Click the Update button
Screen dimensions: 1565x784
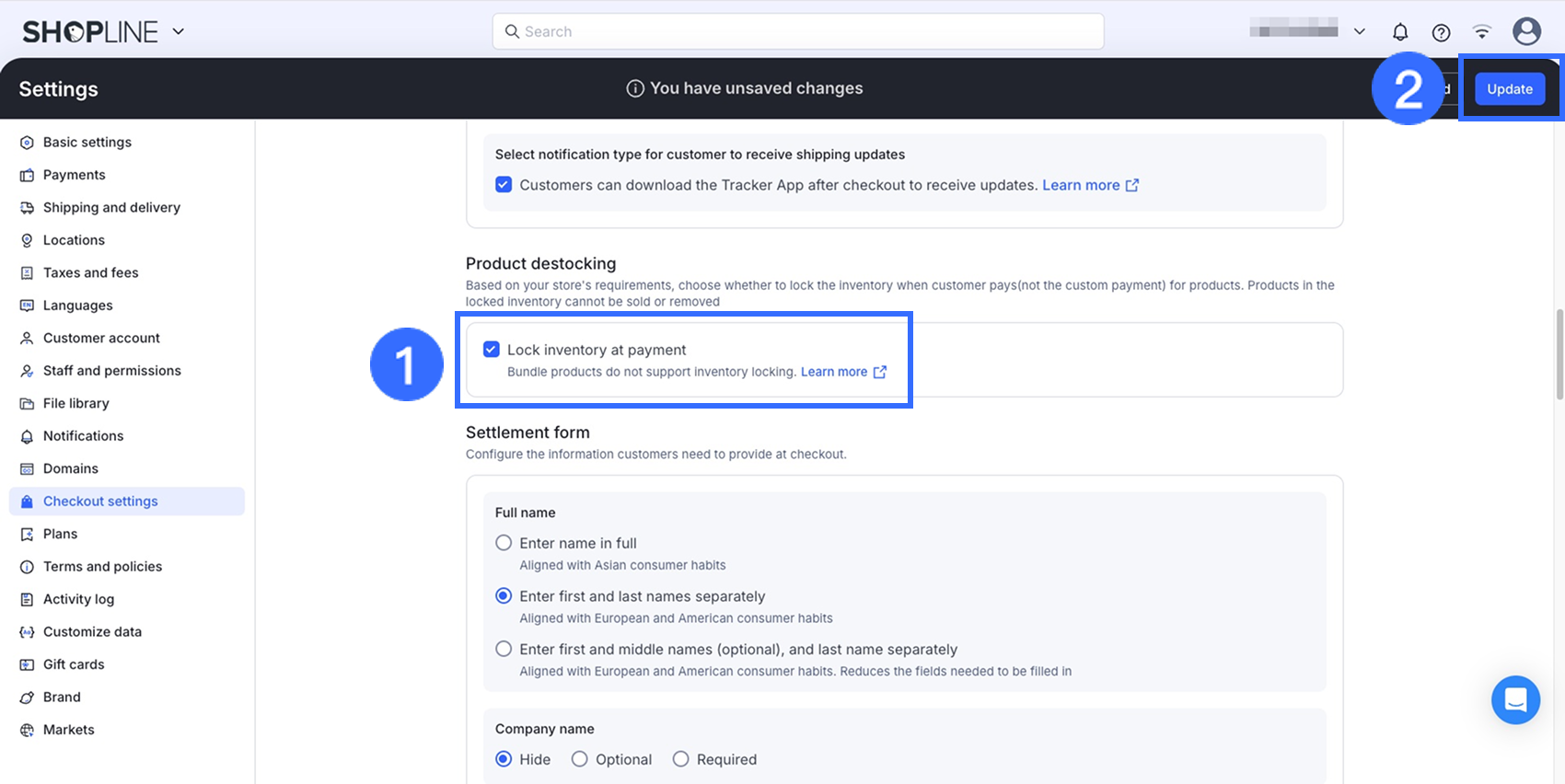(x=1509, y=89)
